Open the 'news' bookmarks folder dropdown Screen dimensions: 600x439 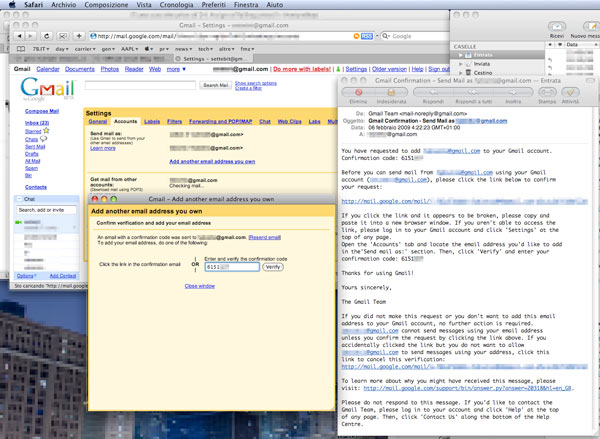pos(183,49)
